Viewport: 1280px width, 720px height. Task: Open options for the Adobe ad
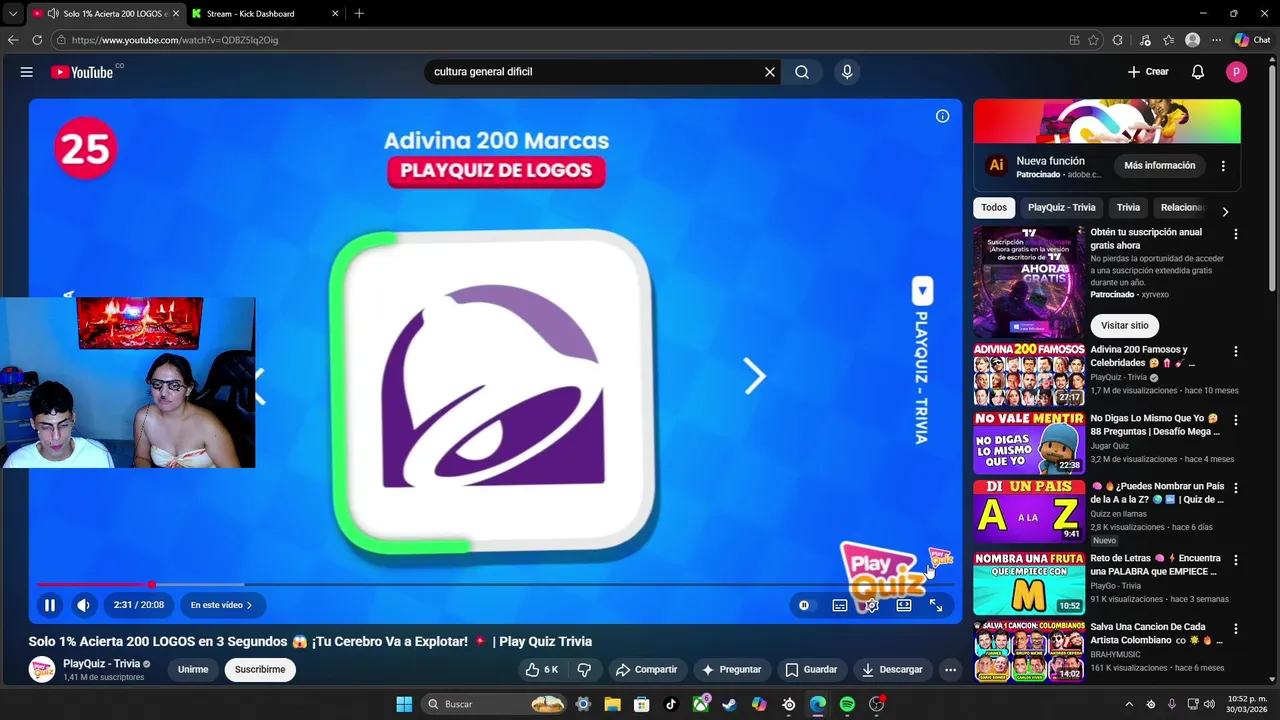(x=1223, y=166)
